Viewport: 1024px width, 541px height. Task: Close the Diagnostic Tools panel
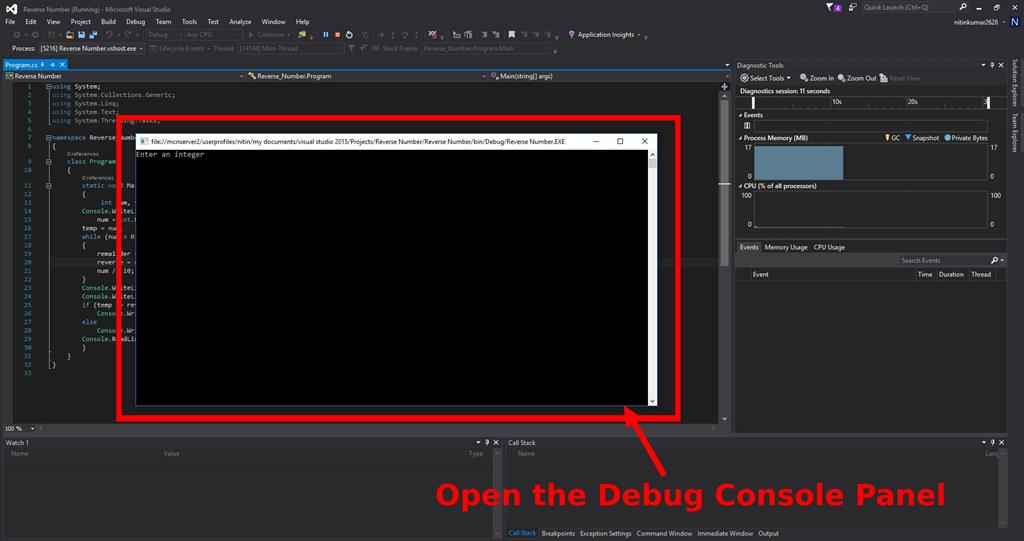coord(1001,65)
